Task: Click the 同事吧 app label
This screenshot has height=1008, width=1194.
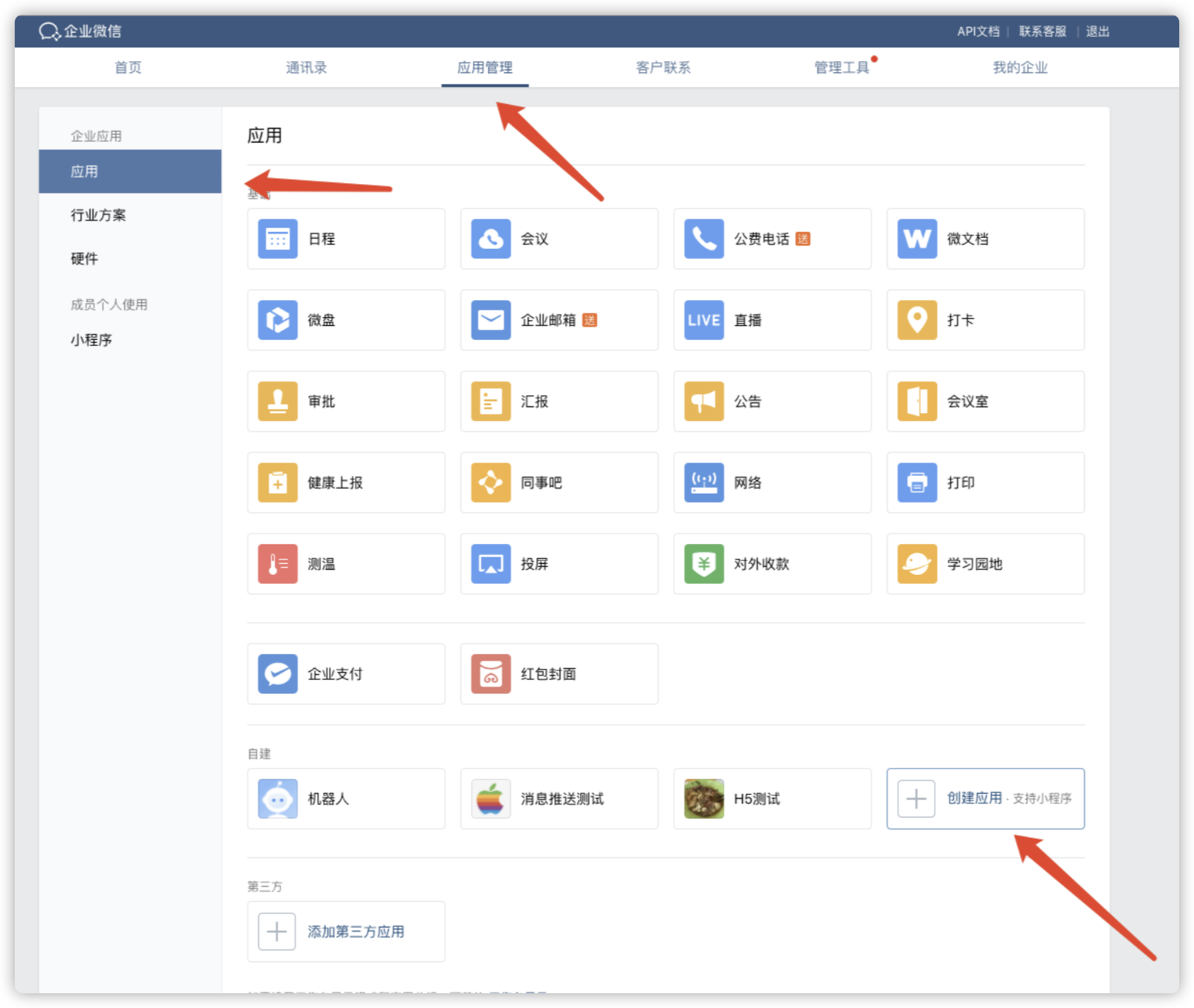Action: coord(542,483)
